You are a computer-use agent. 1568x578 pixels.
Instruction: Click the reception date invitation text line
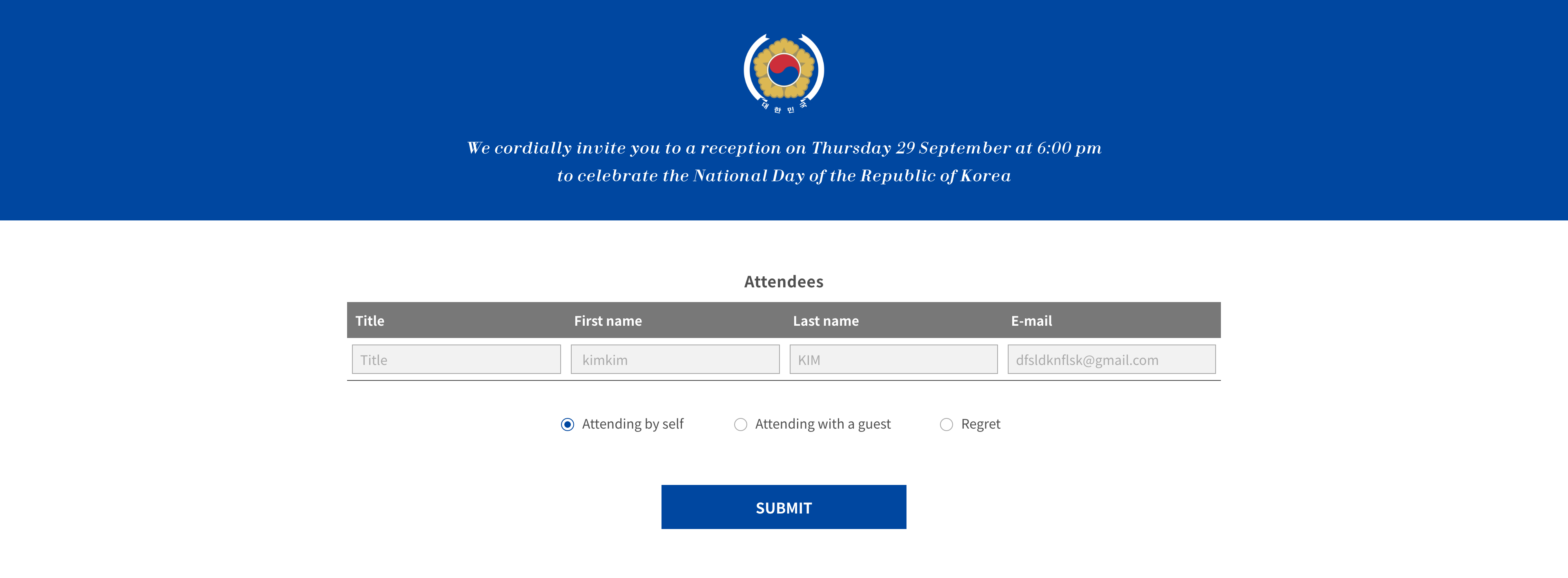tap(784, 148)
